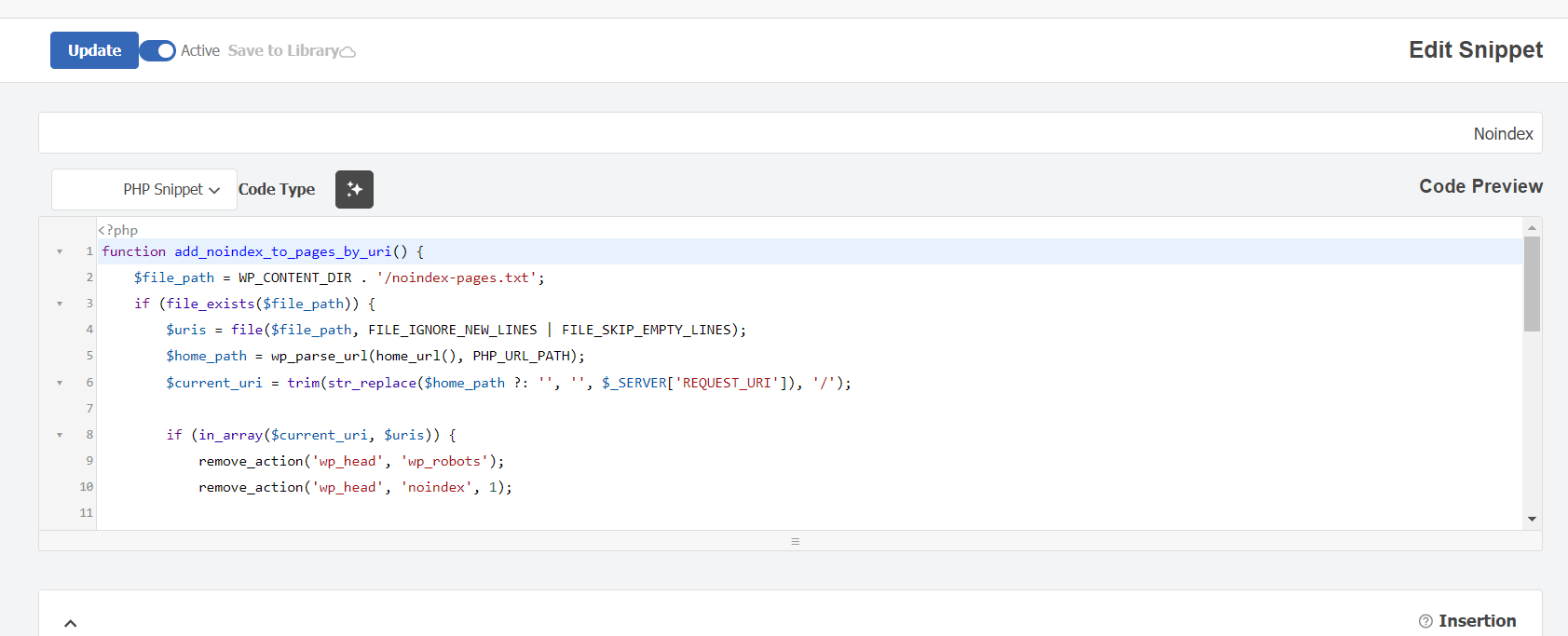Viewport: 1568px width, 636px height.
Task: Place cursor on the add_noindex_to_pages_by_uri function name
Action: [282, 251]
